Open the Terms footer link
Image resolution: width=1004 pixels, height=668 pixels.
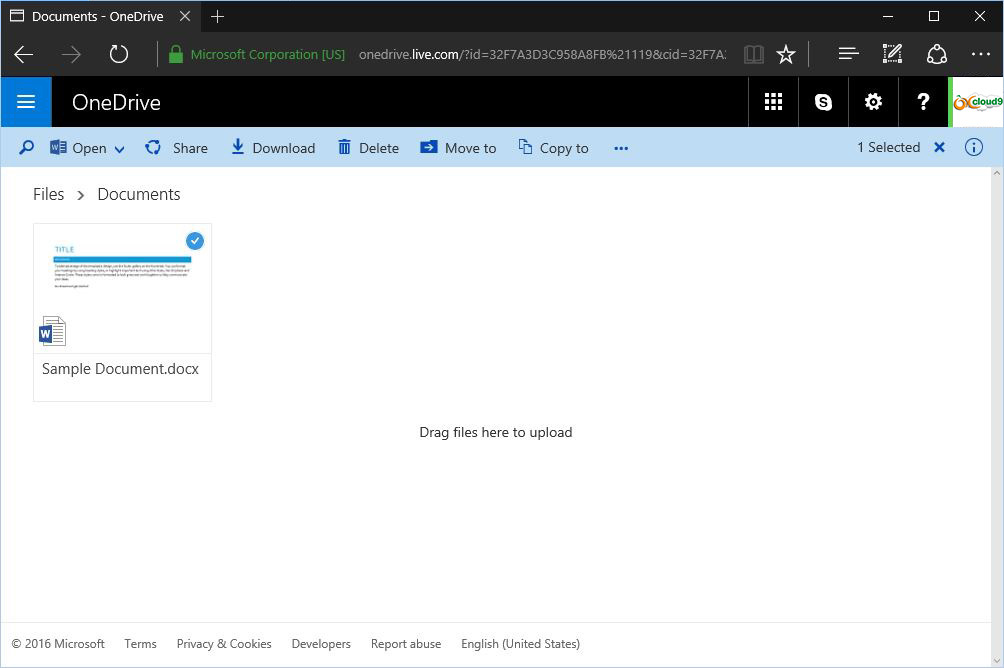(x=140, y=644)
